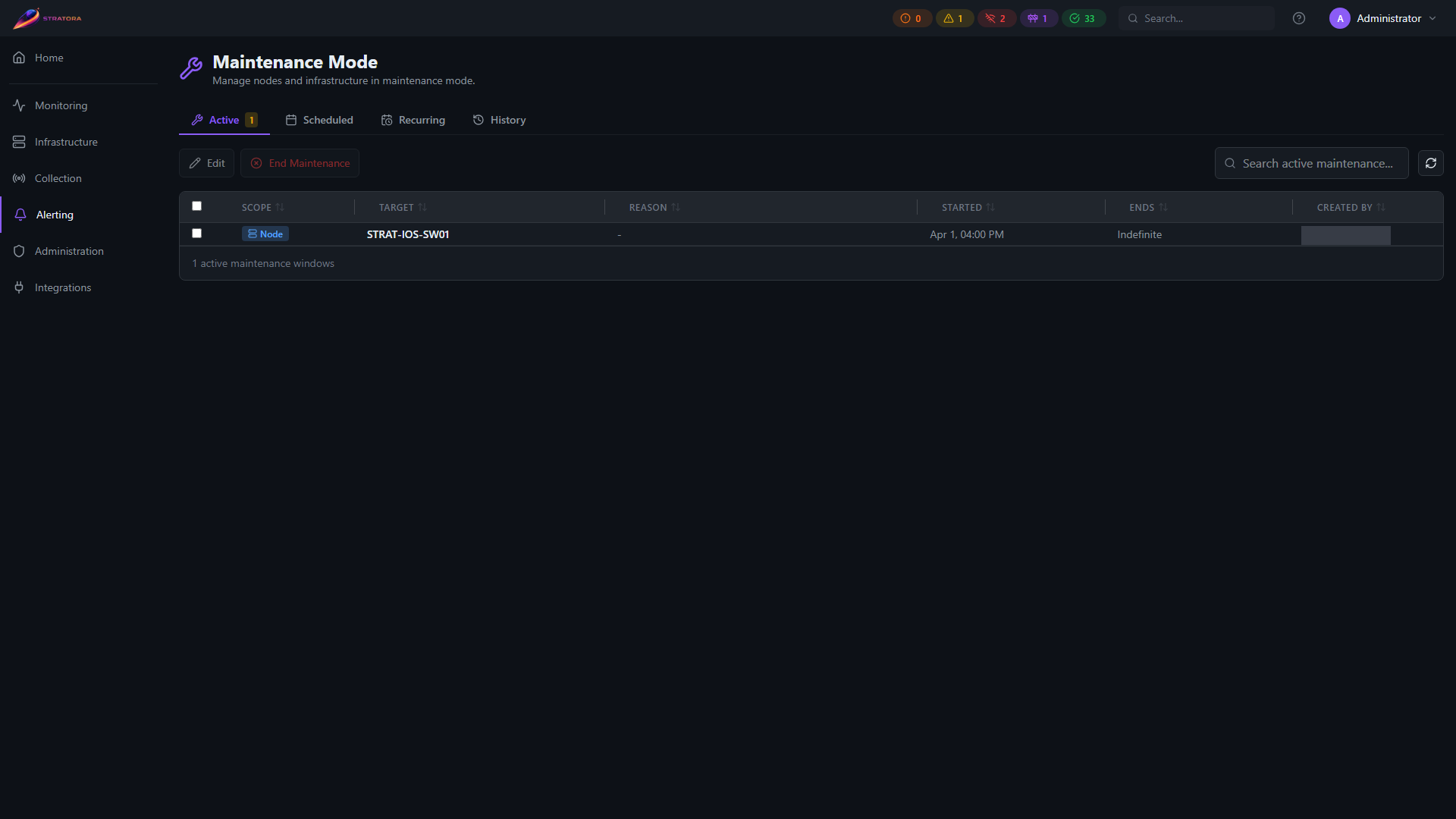Screen dimensions: 1456x819
Task: Sort table by Target column
Action: point(403,207)
